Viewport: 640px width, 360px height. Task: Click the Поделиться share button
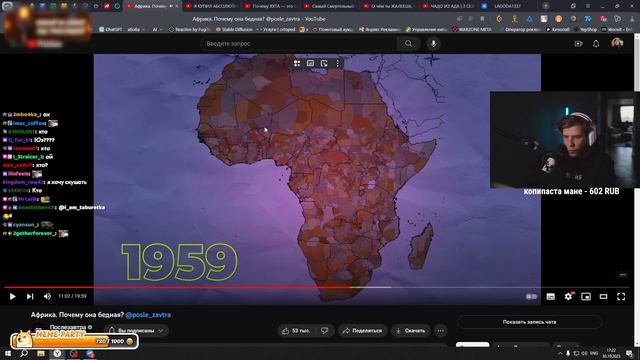click(x=362, y=331)
